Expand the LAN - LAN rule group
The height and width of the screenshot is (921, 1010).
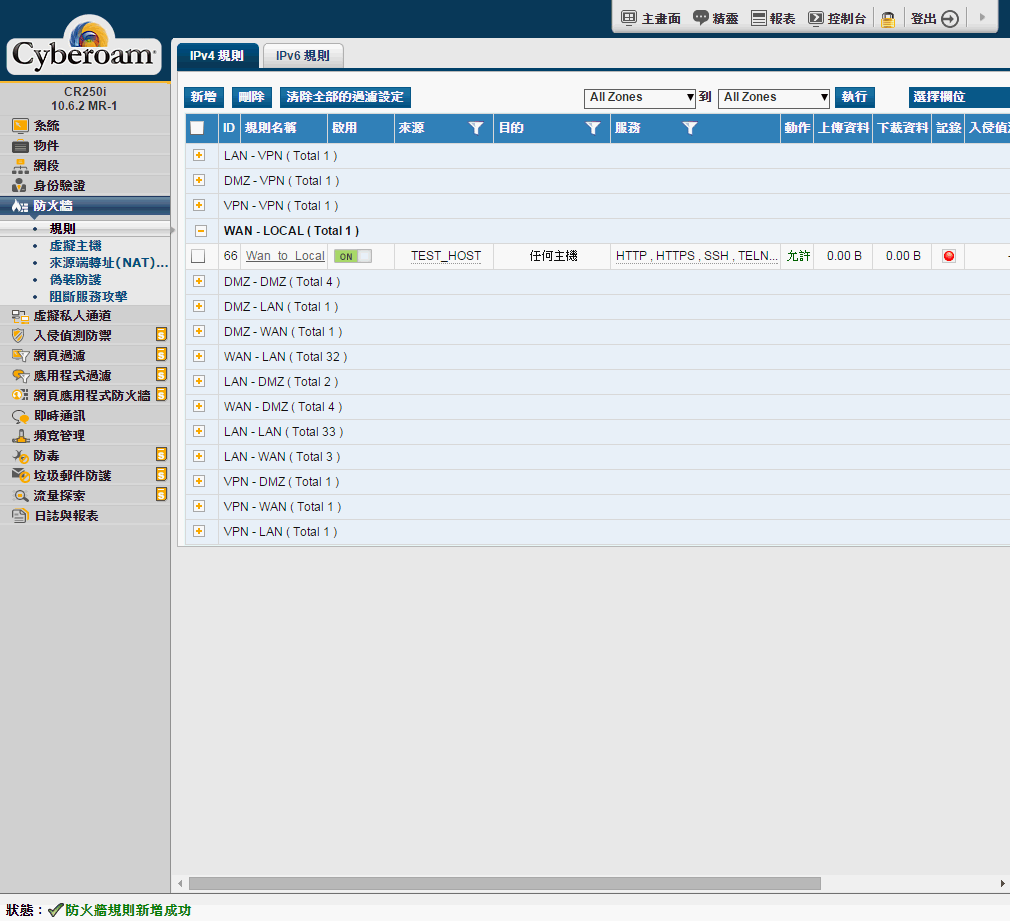199,432
